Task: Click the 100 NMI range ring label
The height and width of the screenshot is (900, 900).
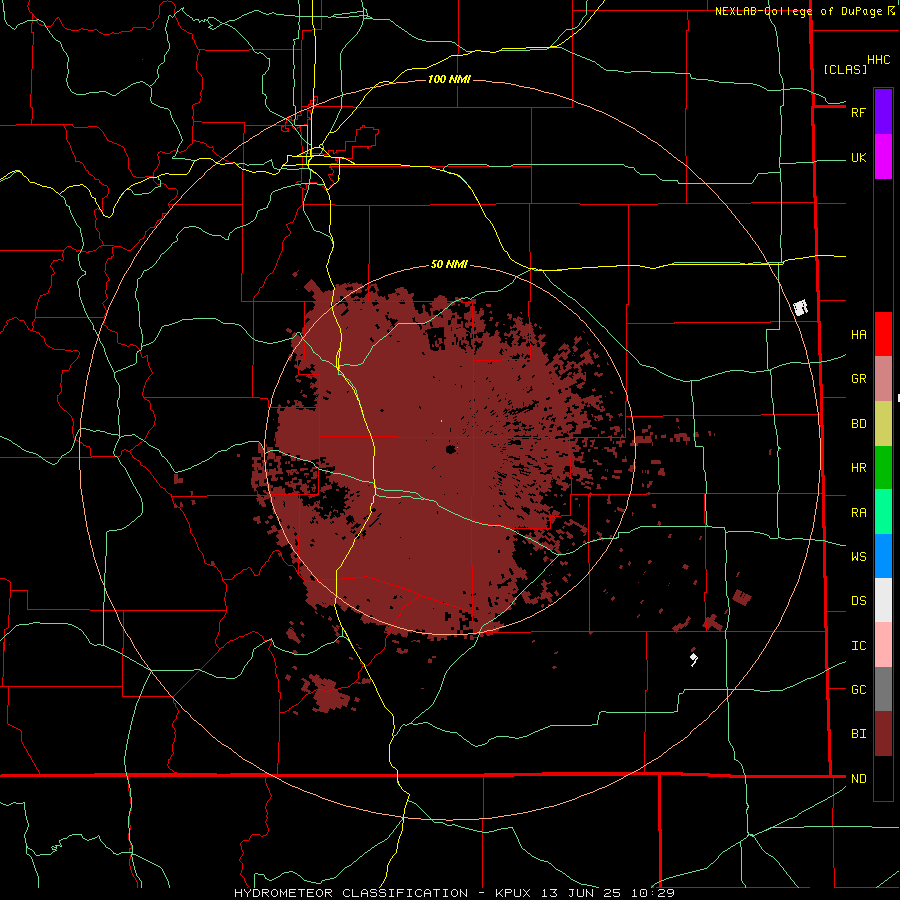Action: pyautogui.click(x=449, y=79)
